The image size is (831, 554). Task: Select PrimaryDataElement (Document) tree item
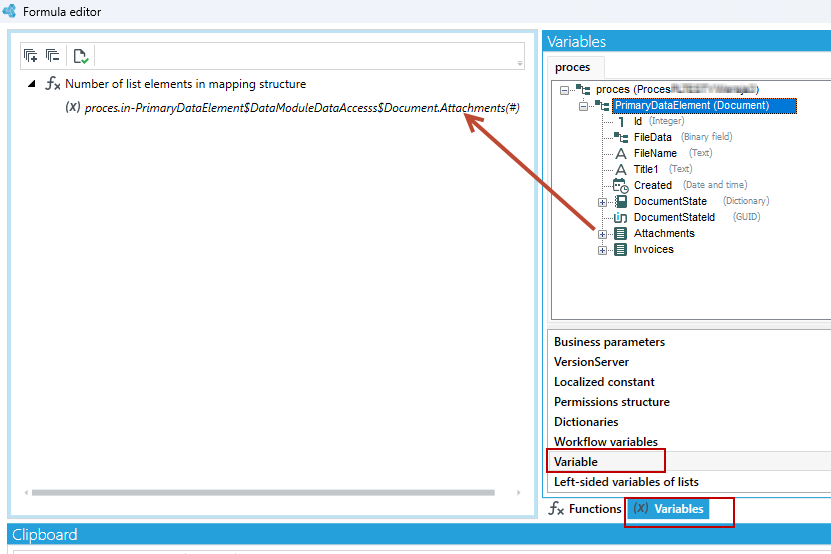[704, 105]
